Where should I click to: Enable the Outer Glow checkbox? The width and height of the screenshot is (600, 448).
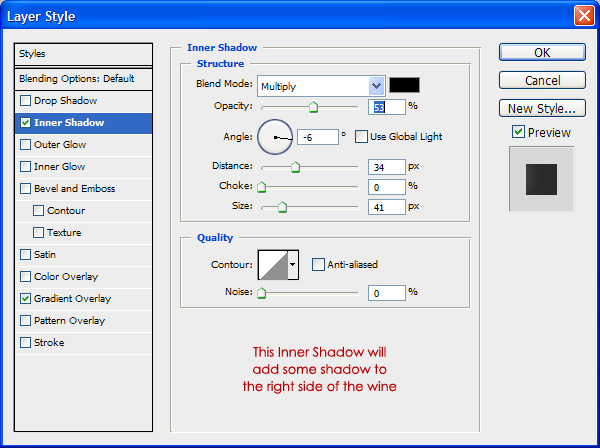[25, 145]
